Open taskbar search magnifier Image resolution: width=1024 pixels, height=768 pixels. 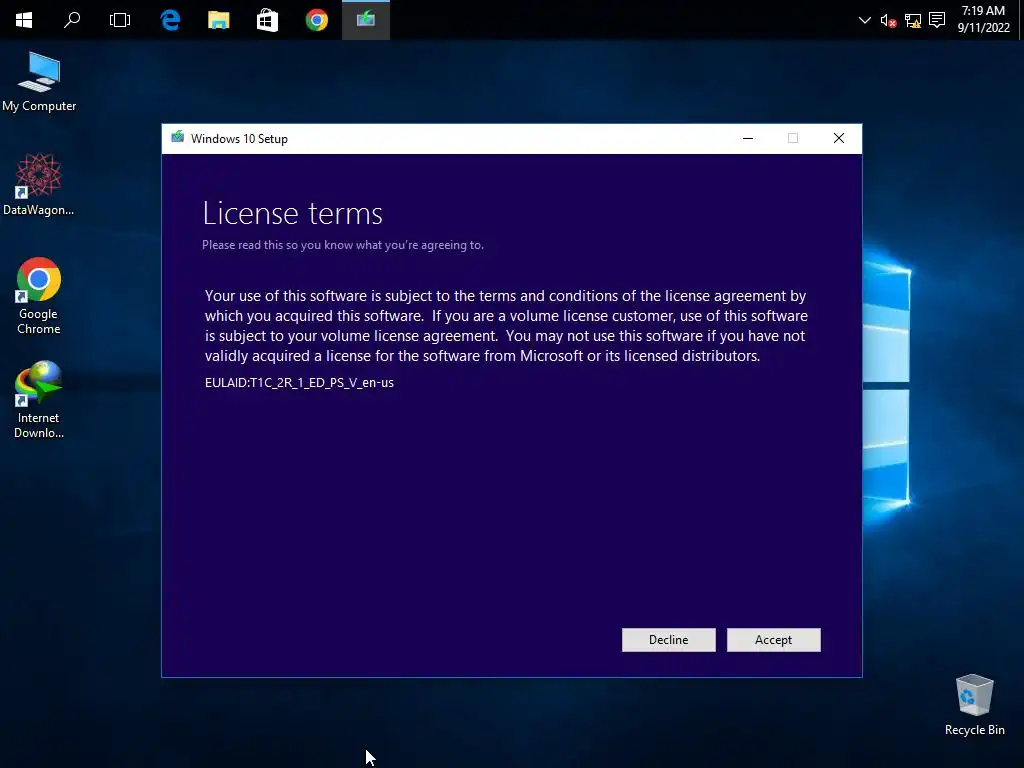click(x=72, y=20)
